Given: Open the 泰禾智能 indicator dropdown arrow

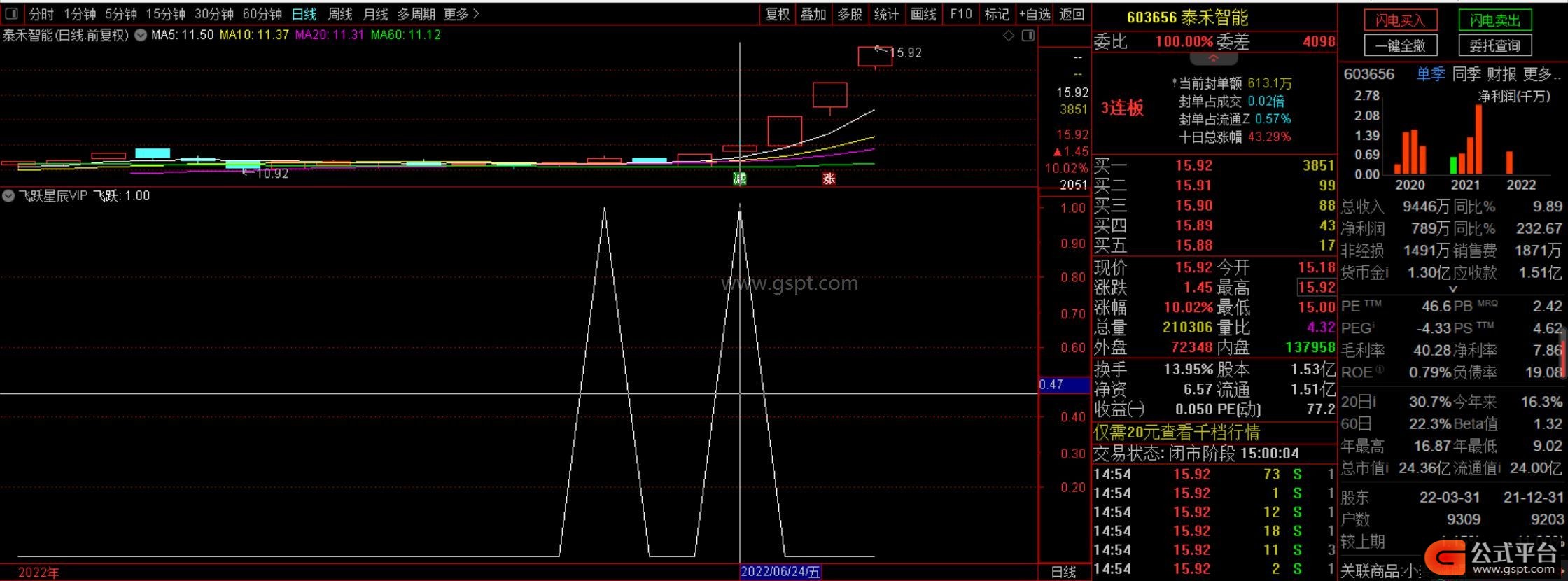Looking at the screenshot, I should [x=141, y=35].
